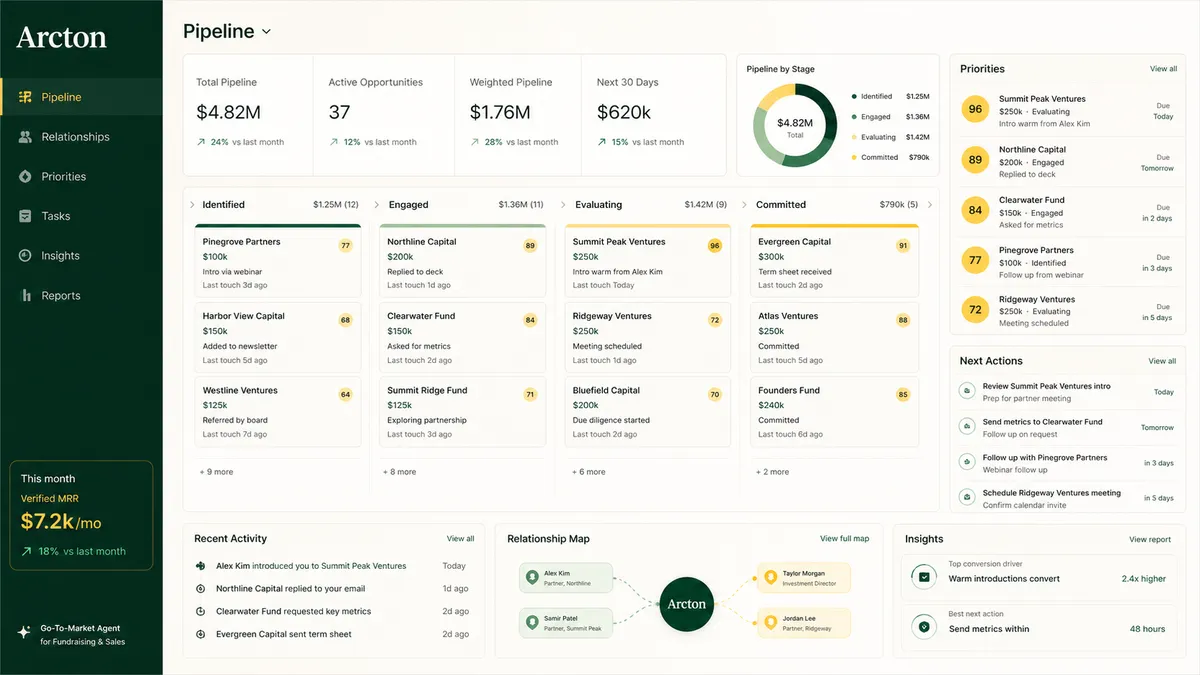Click the Next 30 Days $620k value

click(x=624, y=112)
